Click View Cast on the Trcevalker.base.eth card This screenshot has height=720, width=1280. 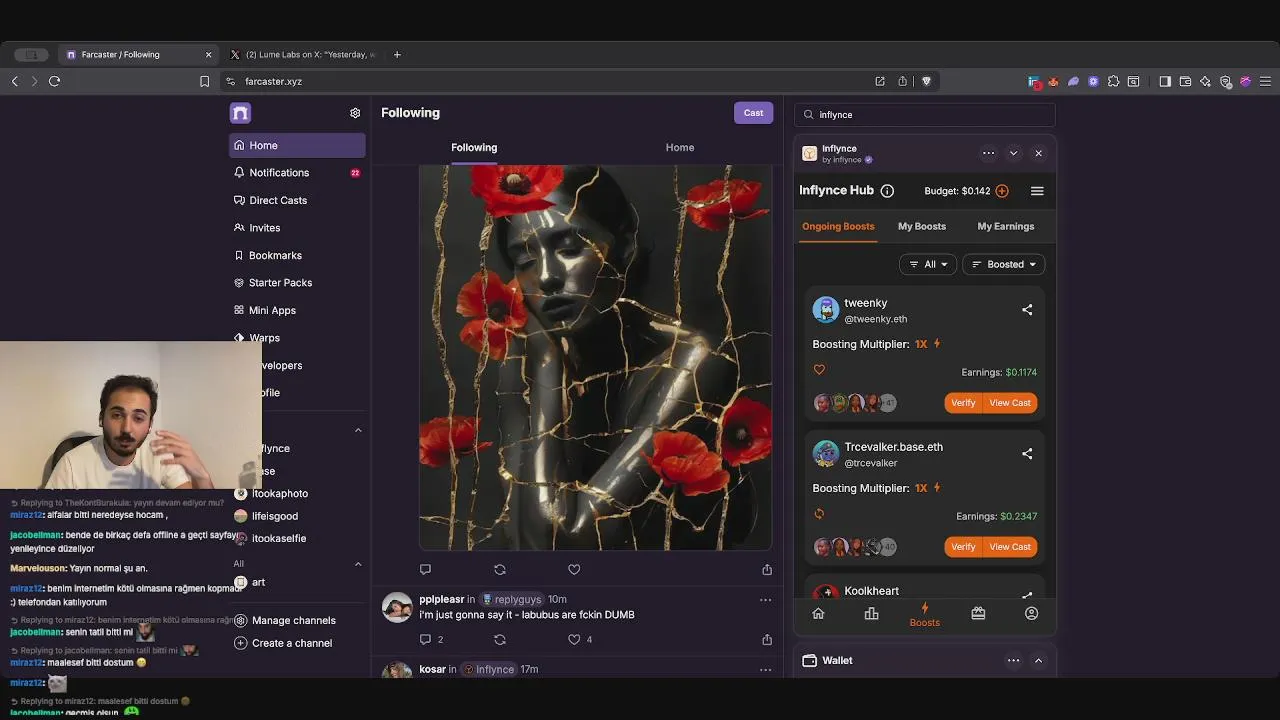pos(1010,547)
